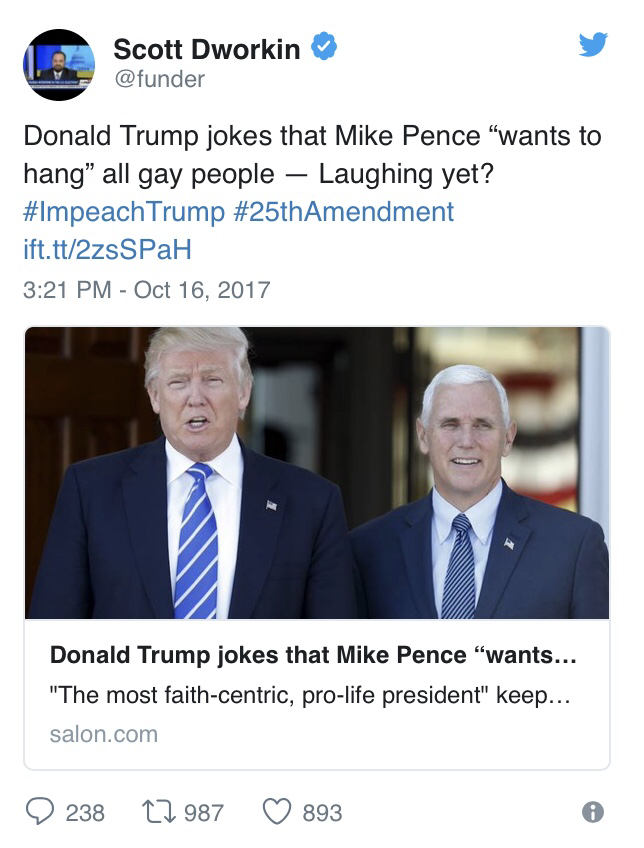Open Scott Dworkin's profile avatar
Image resolution: width=644 pixels, height=848 pixels.
tap(59, 65)
